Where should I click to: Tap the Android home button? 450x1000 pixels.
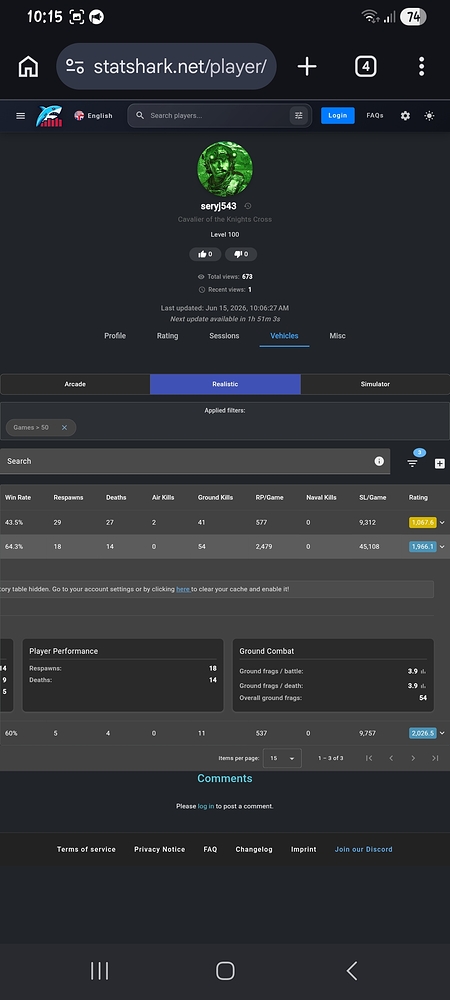[x=225, y=971]
